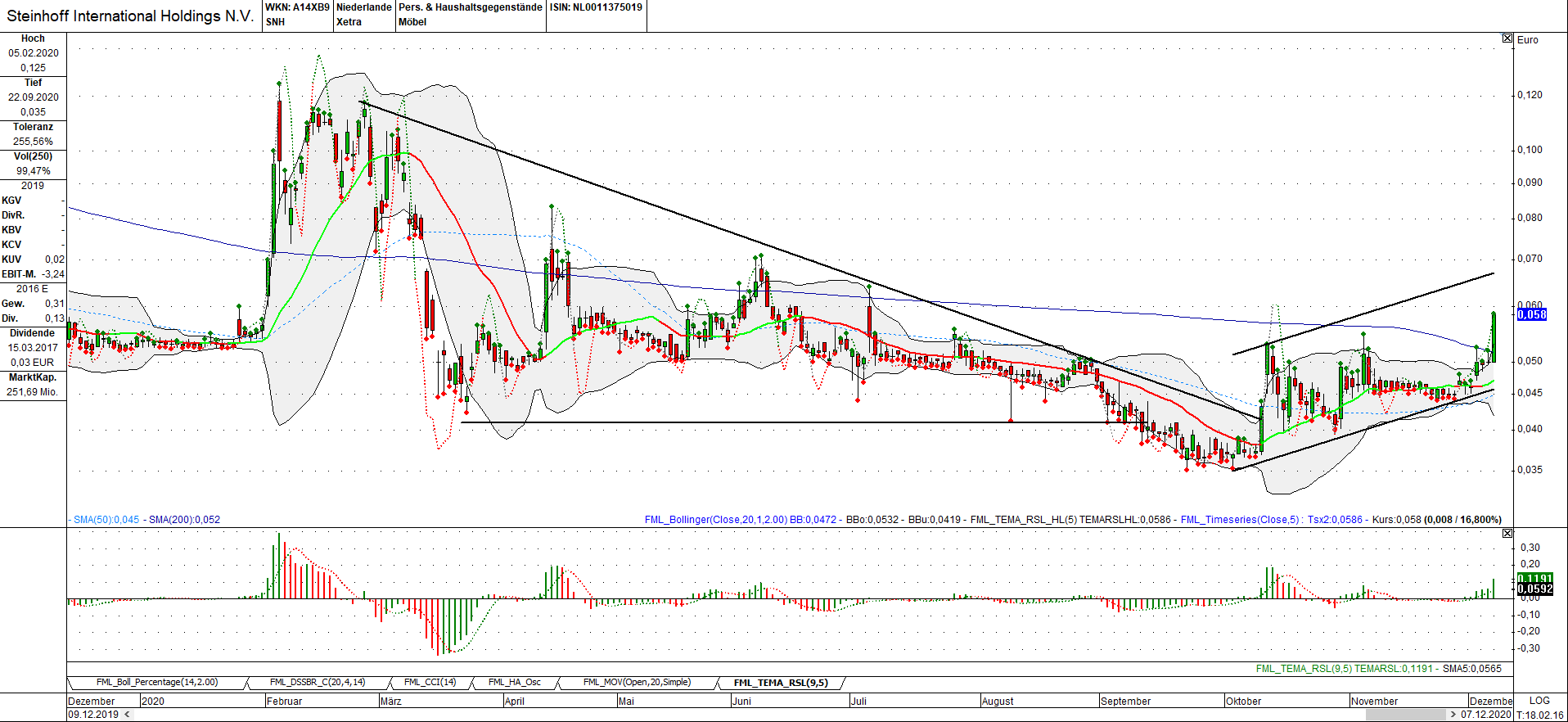Click the Vol(250) label in sidebar

[33, 156]
